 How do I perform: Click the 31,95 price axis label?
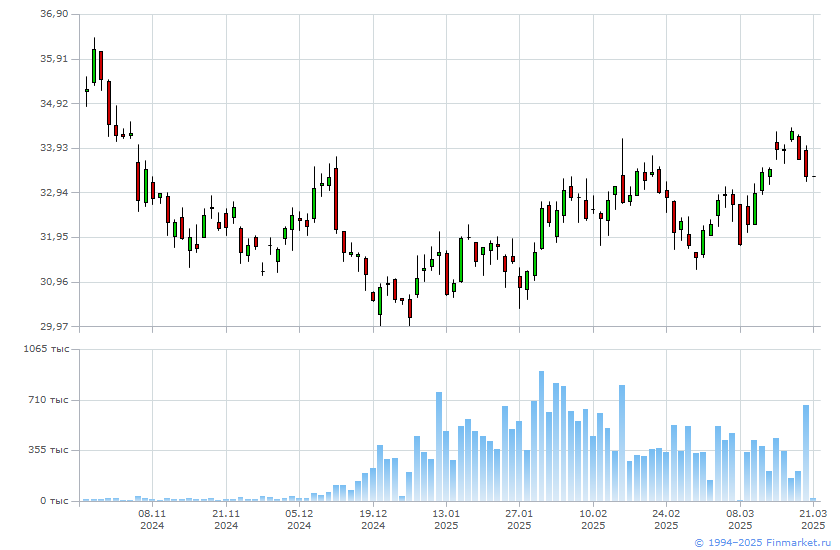[54, 237]
